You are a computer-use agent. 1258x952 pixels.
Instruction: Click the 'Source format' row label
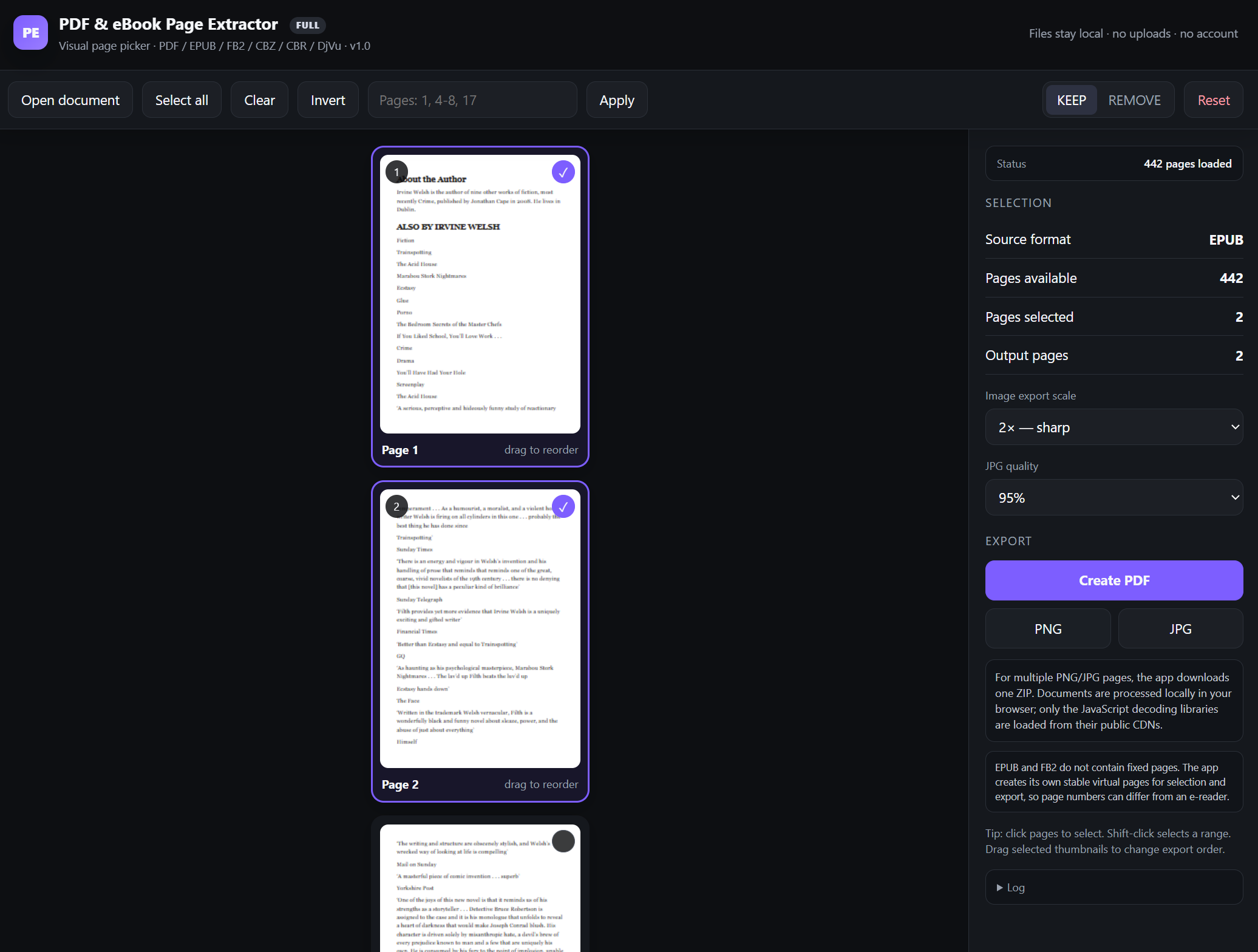pos(1028,240)
